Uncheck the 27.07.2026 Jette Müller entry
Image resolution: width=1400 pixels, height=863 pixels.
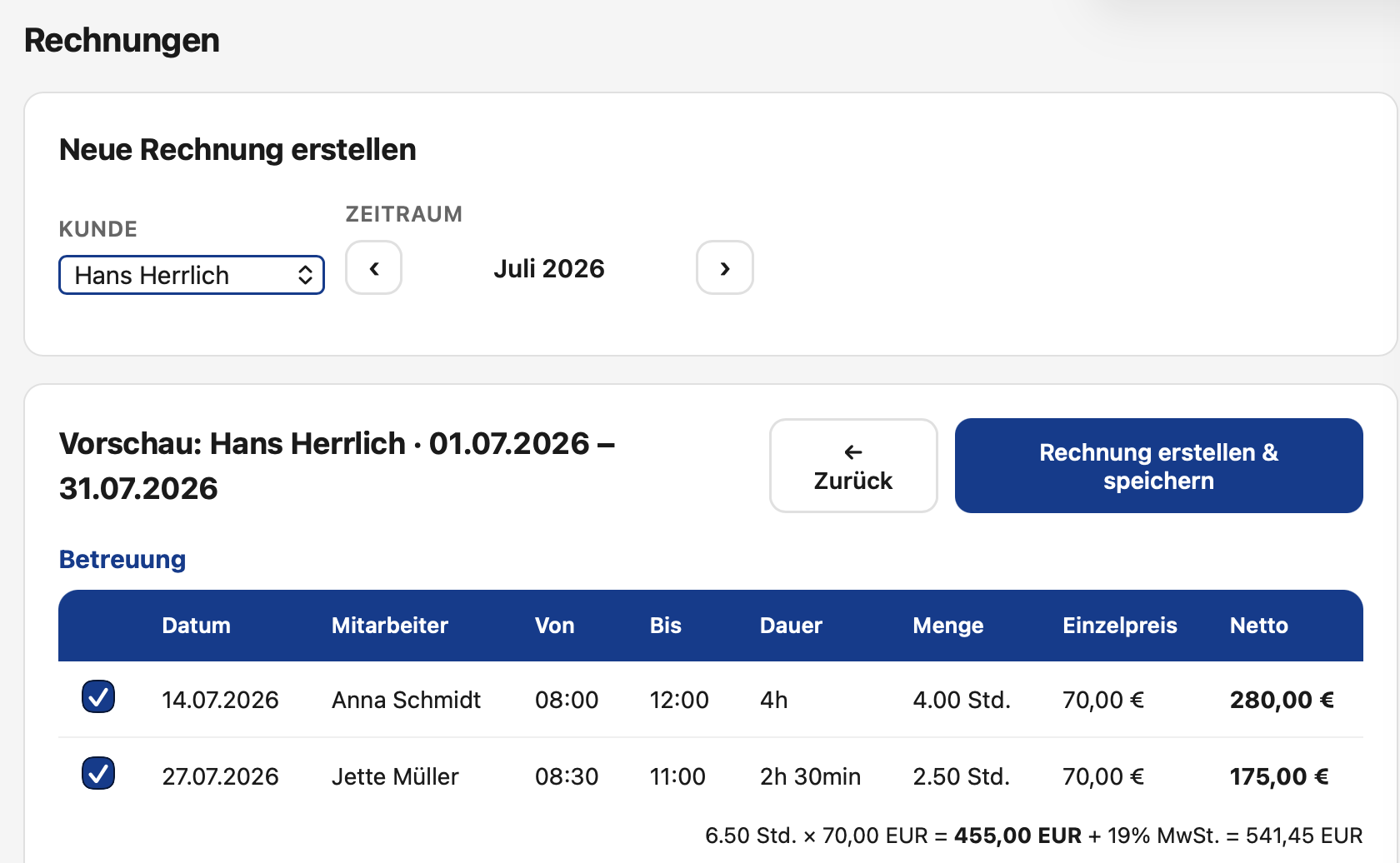98,773
